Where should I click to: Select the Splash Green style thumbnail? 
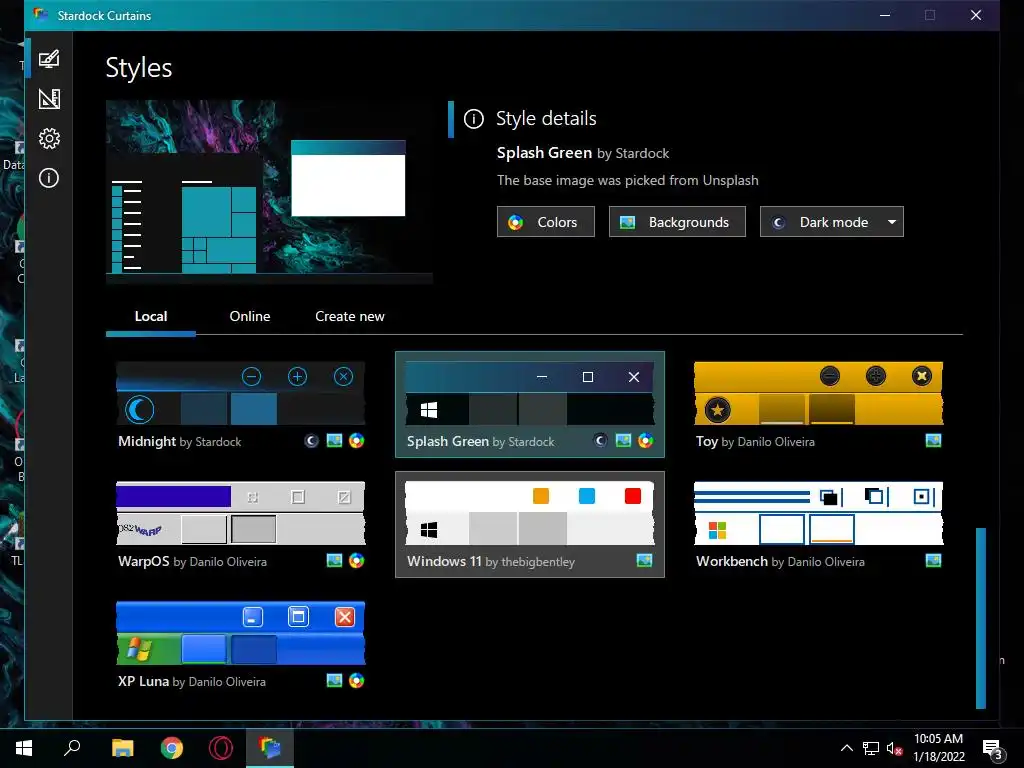click(x=530, y=393)
